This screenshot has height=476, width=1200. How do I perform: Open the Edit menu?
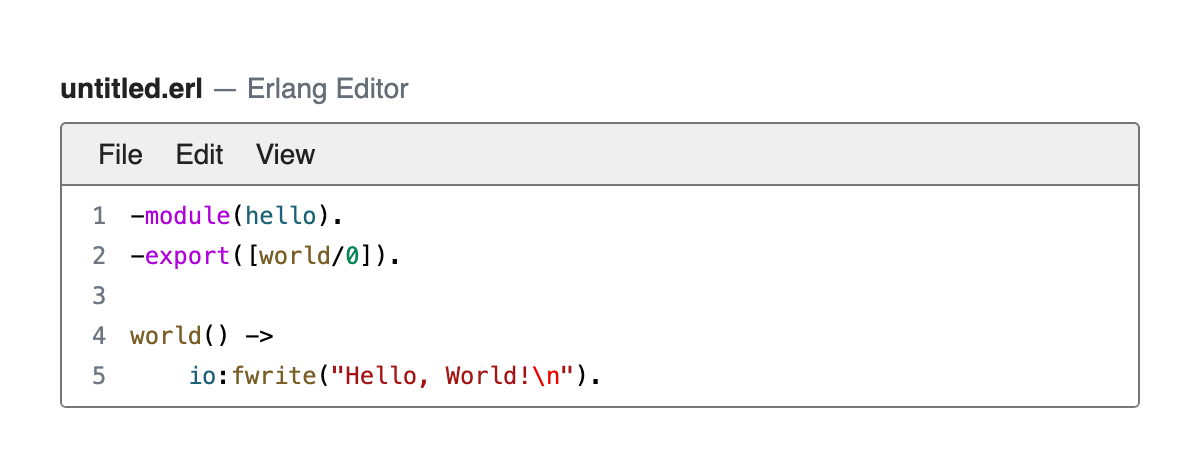point(200,154)
